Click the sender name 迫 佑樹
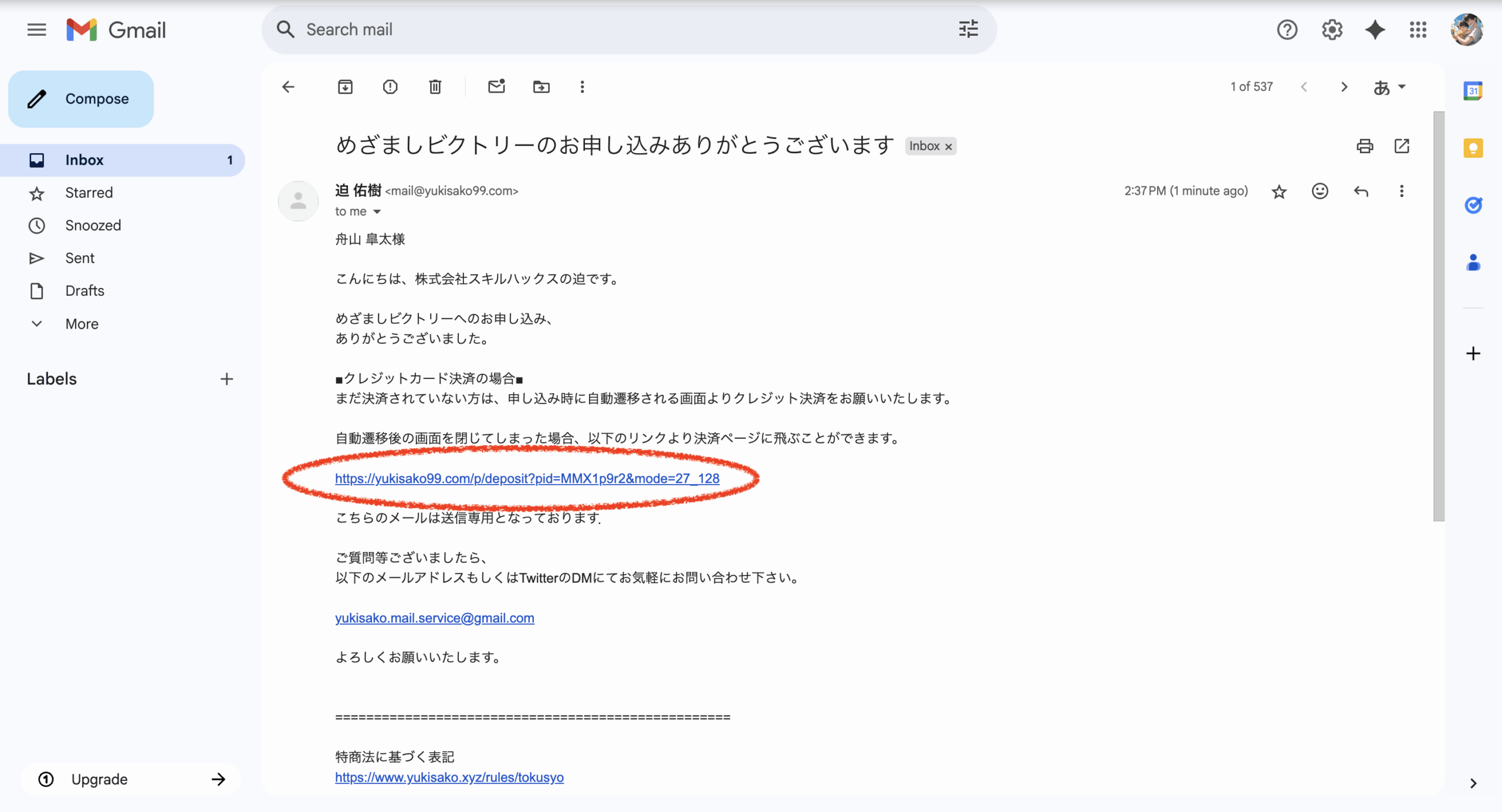This screenshot has height=812, width=1502. [x=358, y=191]
